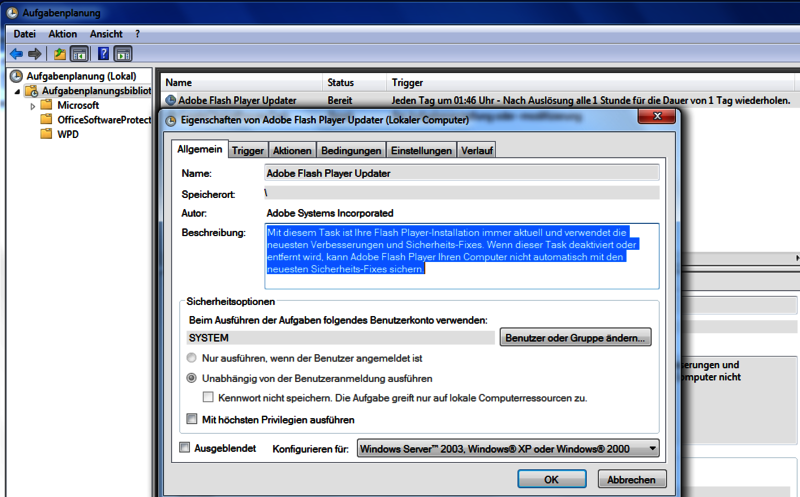Toggle the Ausgeblendet checkbox

click(x=184, y=448)
